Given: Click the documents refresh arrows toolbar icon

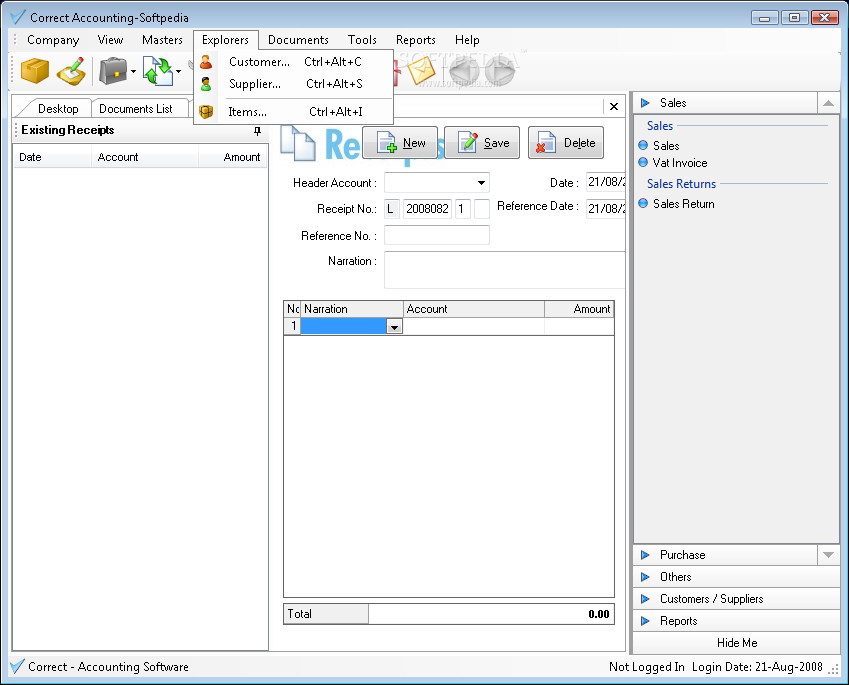Looking at the screenshot, I should click(158, 71).
